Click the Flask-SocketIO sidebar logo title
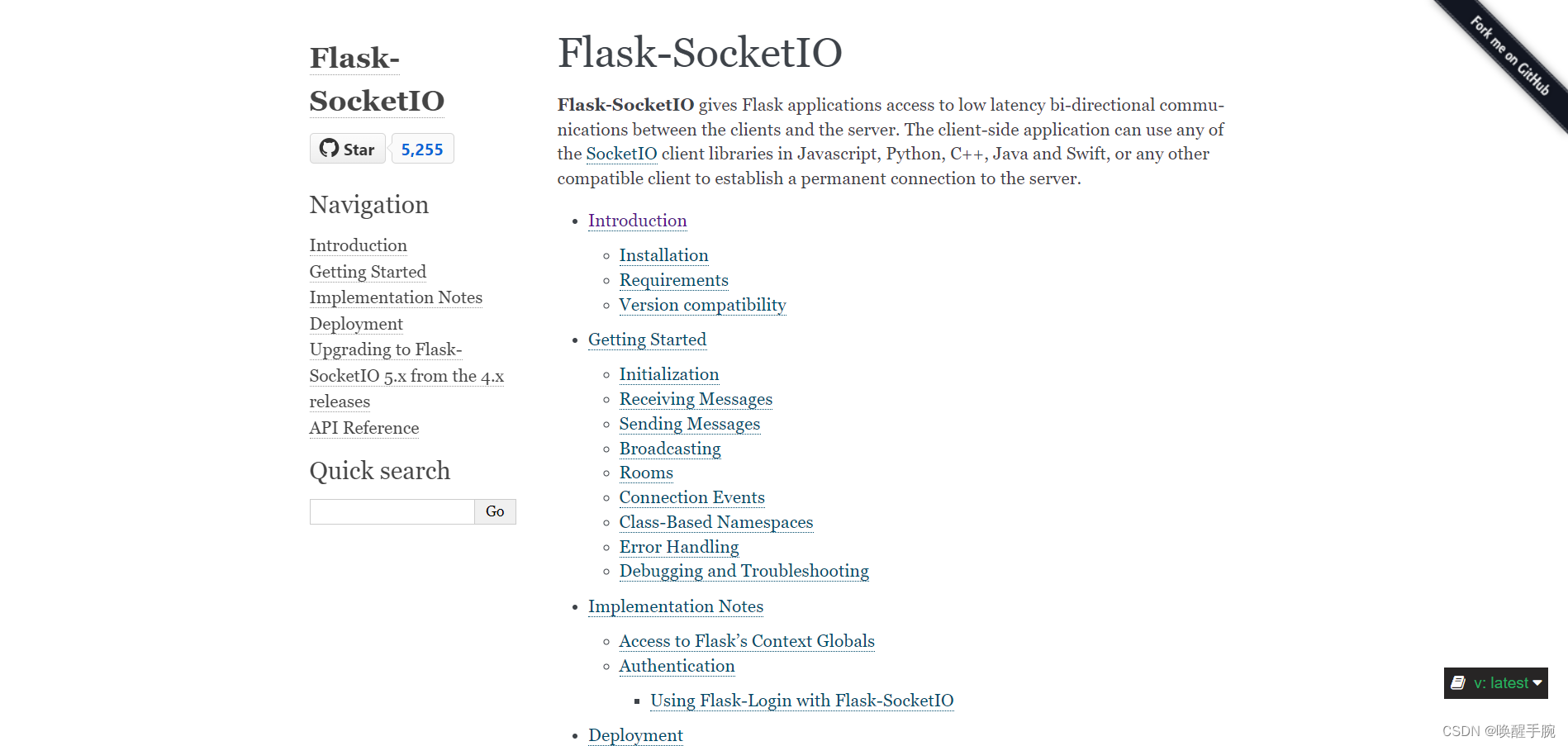The width and height of the screenshot is (1568, 746). point(377,79)
